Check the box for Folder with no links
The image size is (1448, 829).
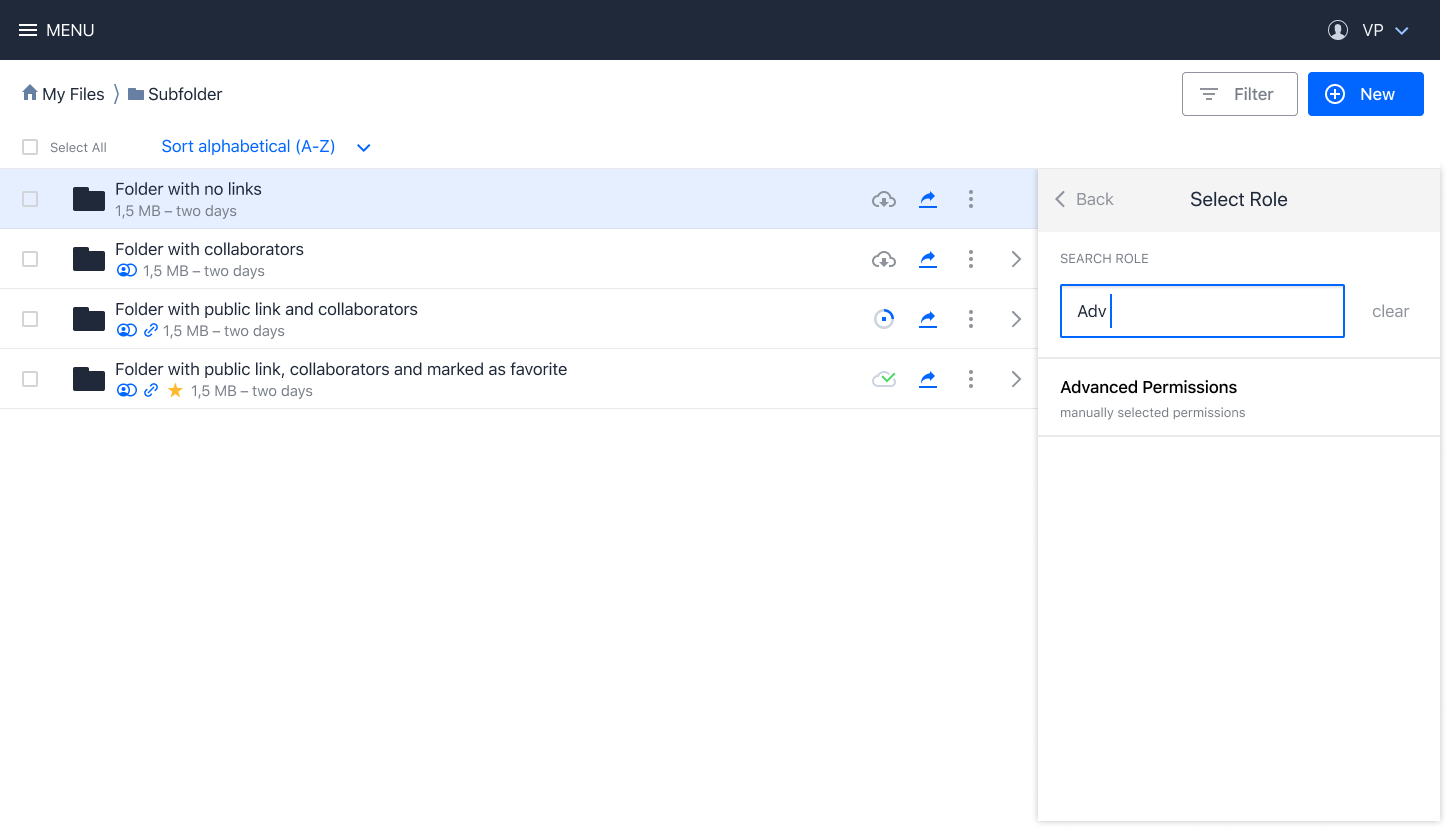[30, 199]
